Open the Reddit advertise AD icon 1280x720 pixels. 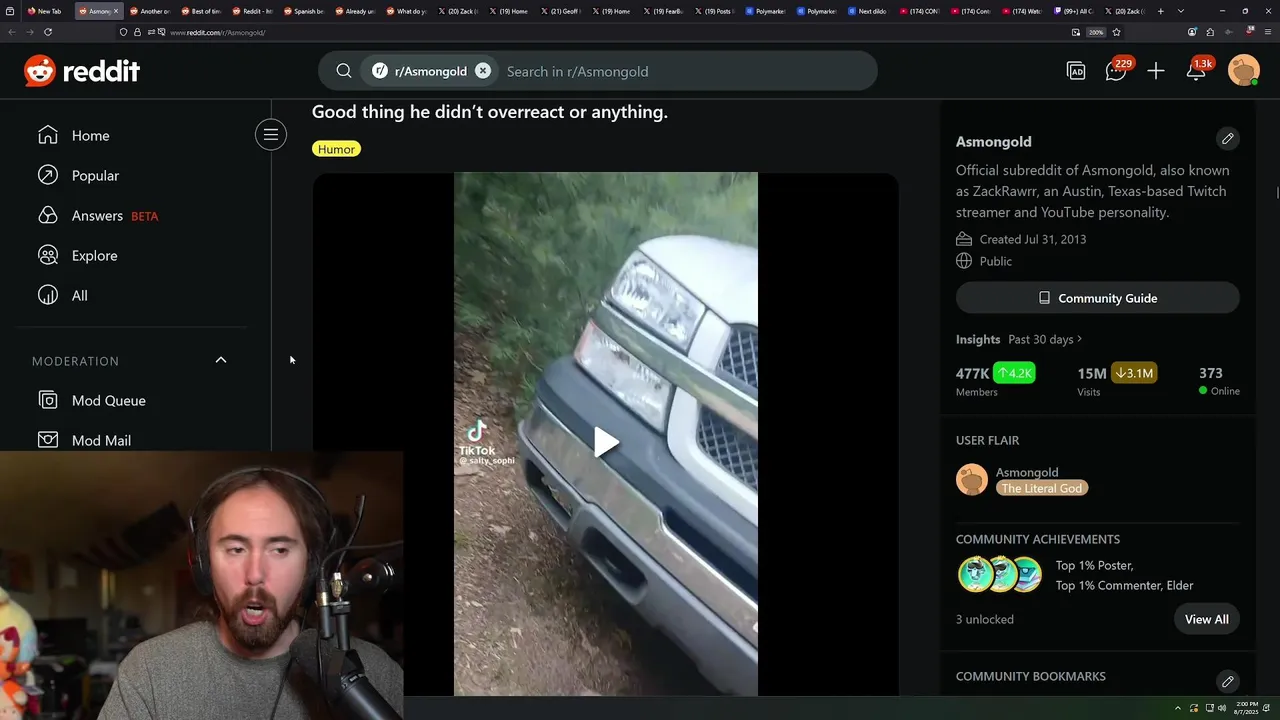coord(1076,71)
